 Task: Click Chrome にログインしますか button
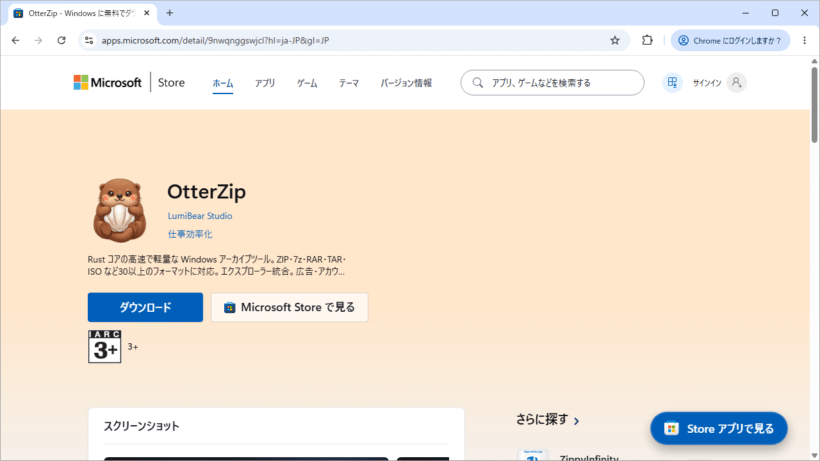pyautogui.click(x=730, y=40)
